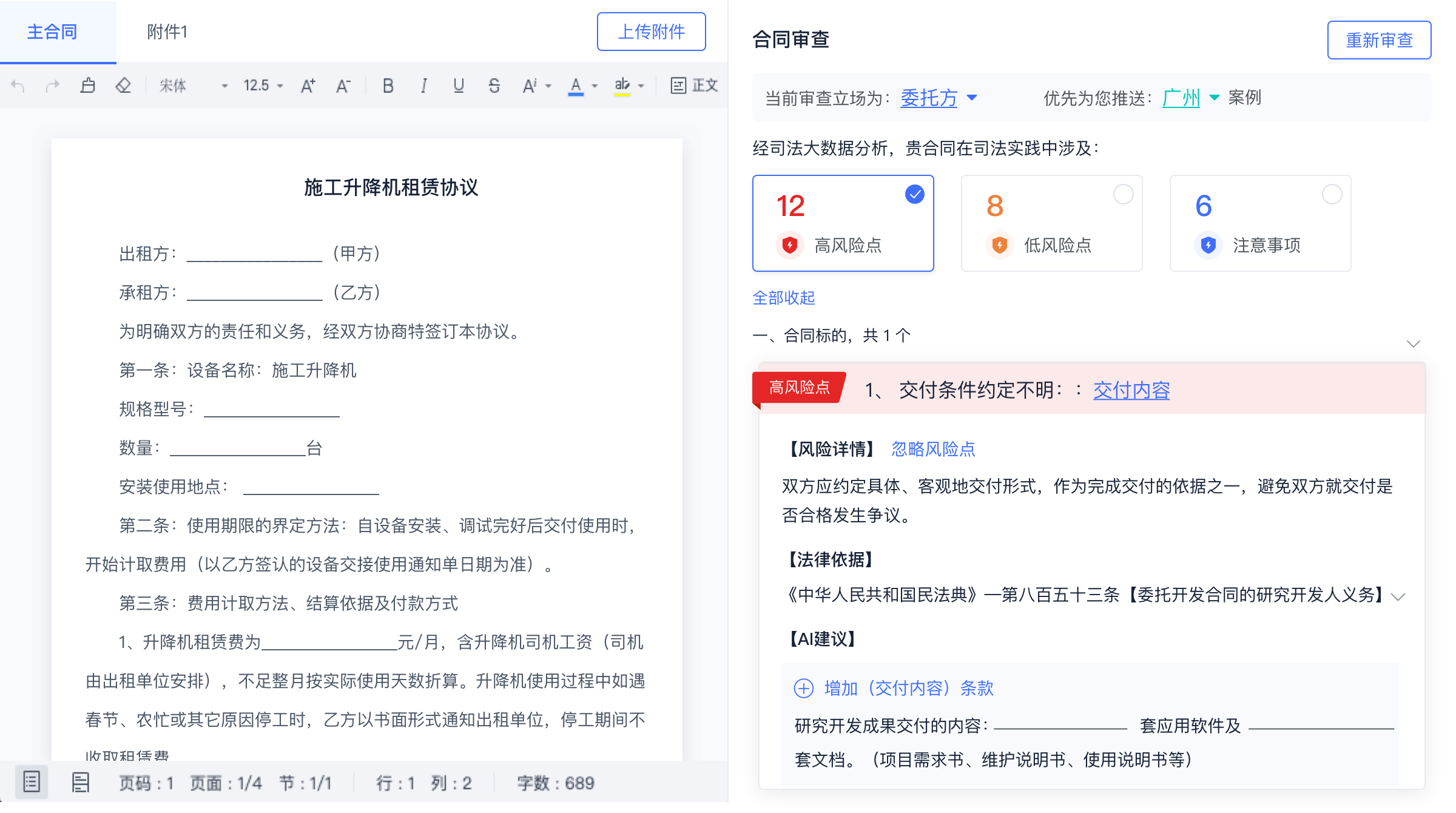Click the undo arrow icon
The image size is (1456, 813).
click(x=18, y=86)
